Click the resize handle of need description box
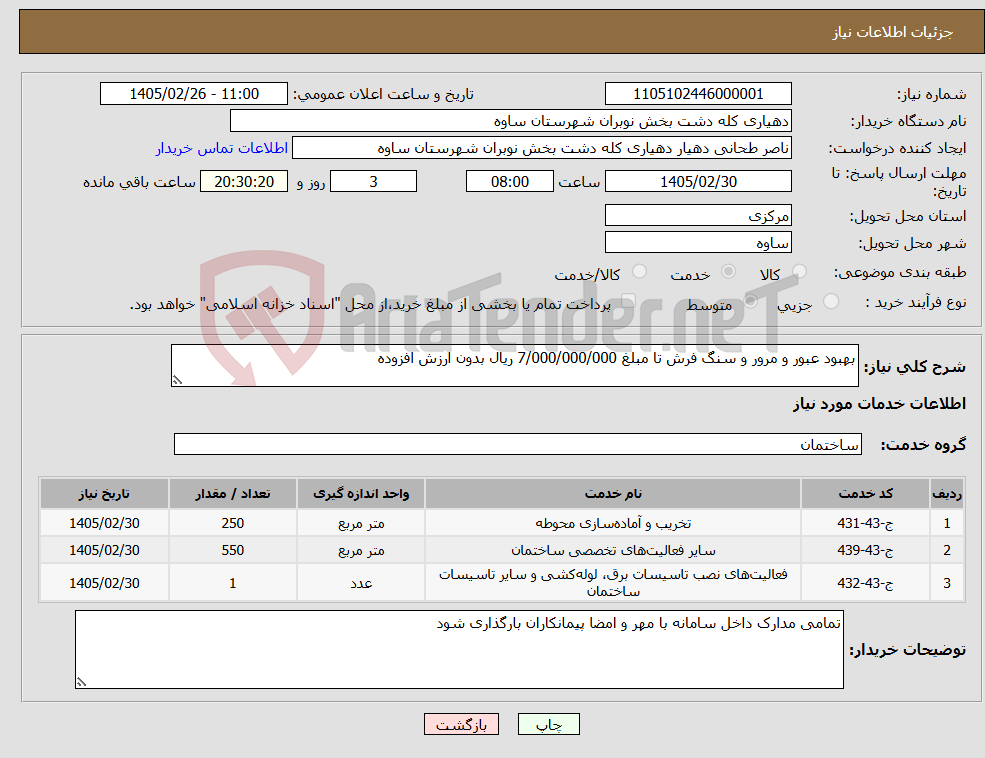 pos(177,380)
